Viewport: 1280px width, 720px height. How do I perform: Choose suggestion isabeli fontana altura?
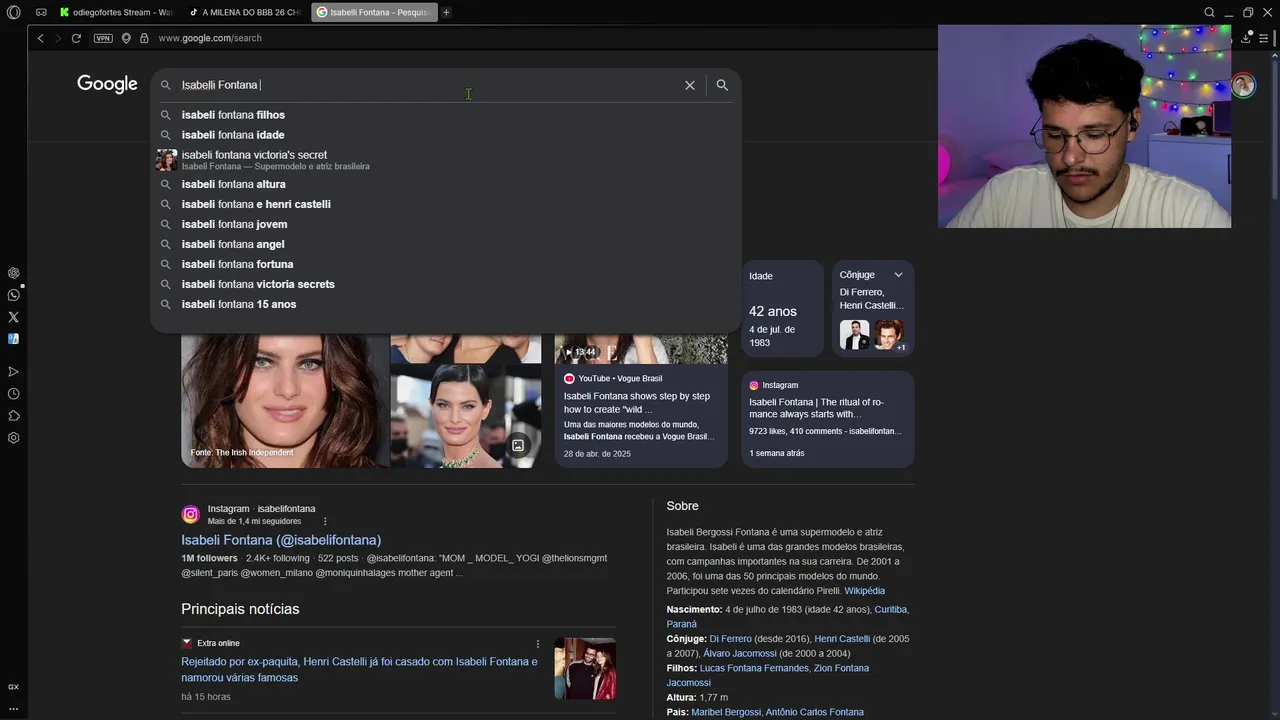(445, 184)
